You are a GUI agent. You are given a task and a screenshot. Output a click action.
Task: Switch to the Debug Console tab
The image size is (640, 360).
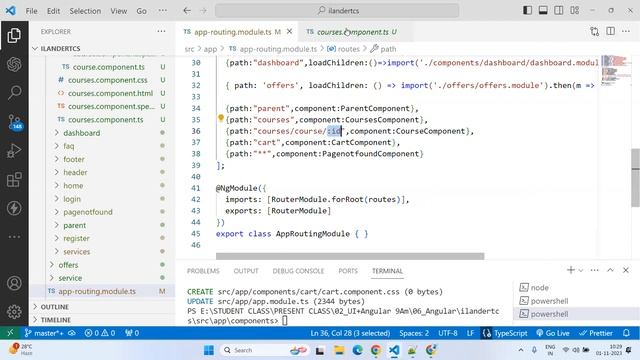(298, 271)
